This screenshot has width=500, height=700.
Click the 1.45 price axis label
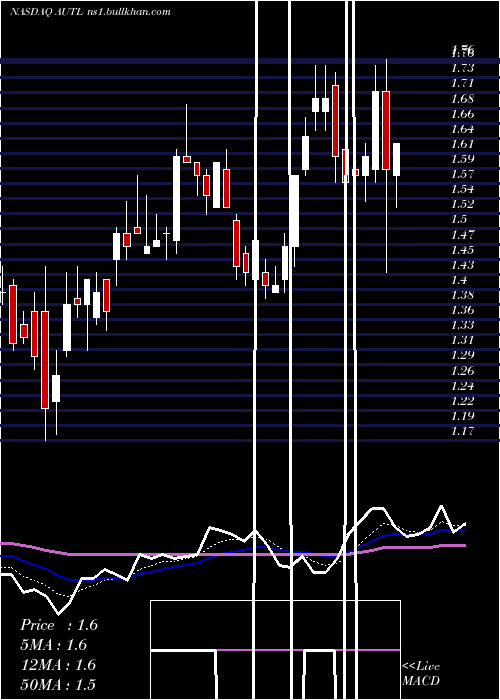[462, 250]
